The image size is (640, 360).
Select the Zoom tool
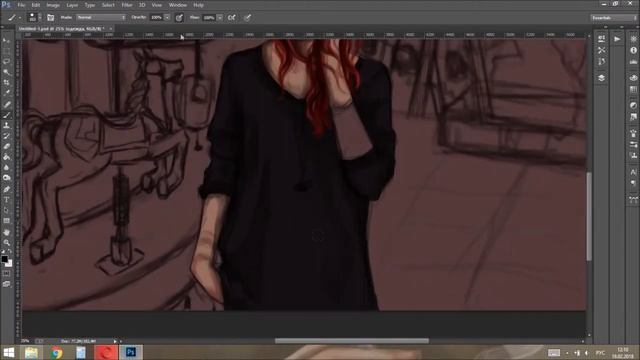(7, 242)
